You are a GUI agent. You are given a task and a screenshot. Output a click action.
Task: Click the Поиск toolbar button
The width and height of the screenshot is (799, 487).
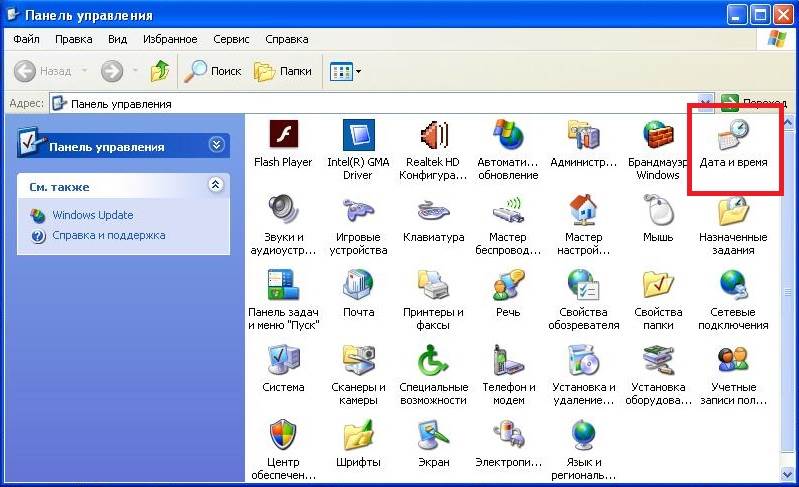(214, 72)
